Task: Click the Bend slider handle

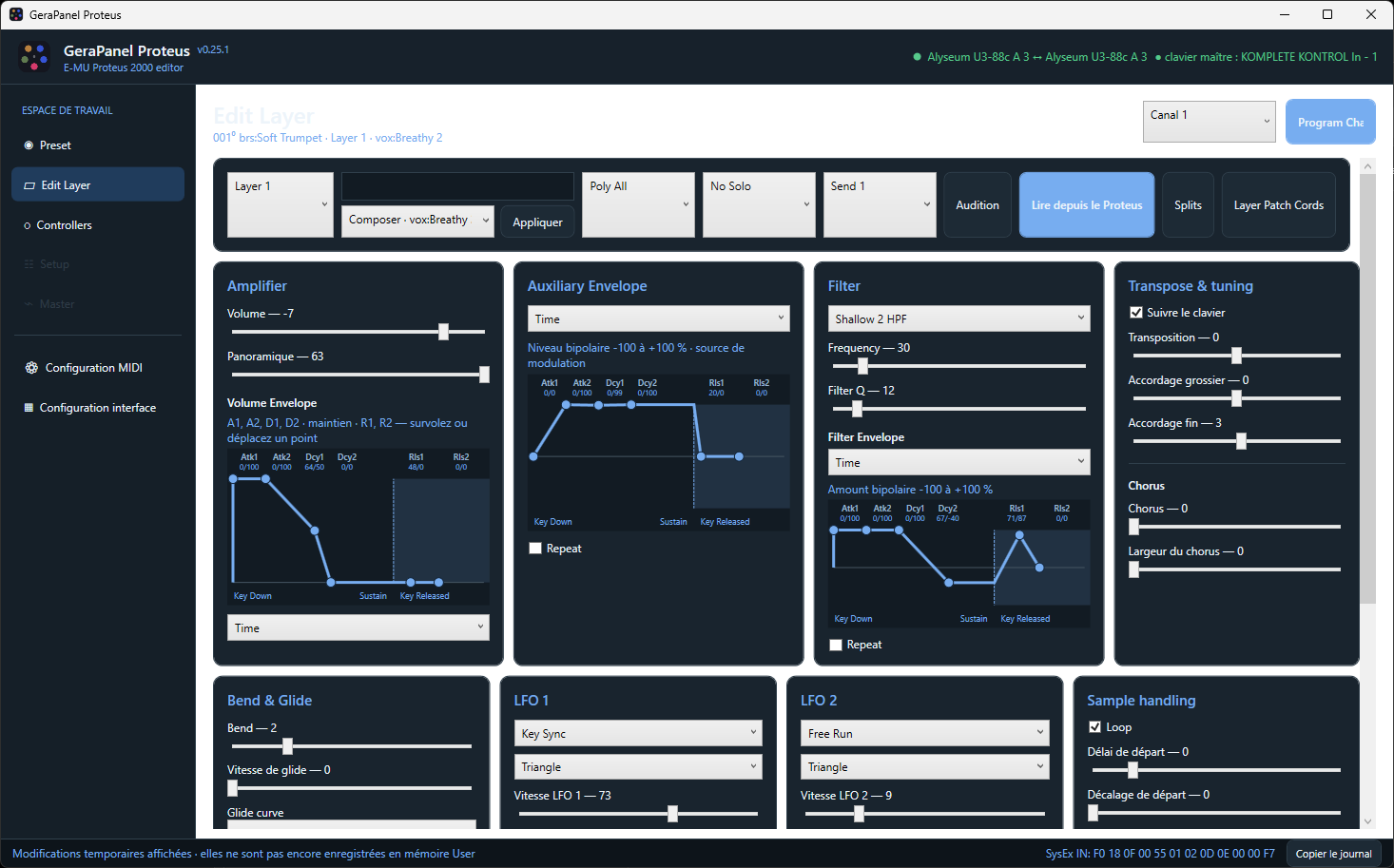Action: [287, 745]
